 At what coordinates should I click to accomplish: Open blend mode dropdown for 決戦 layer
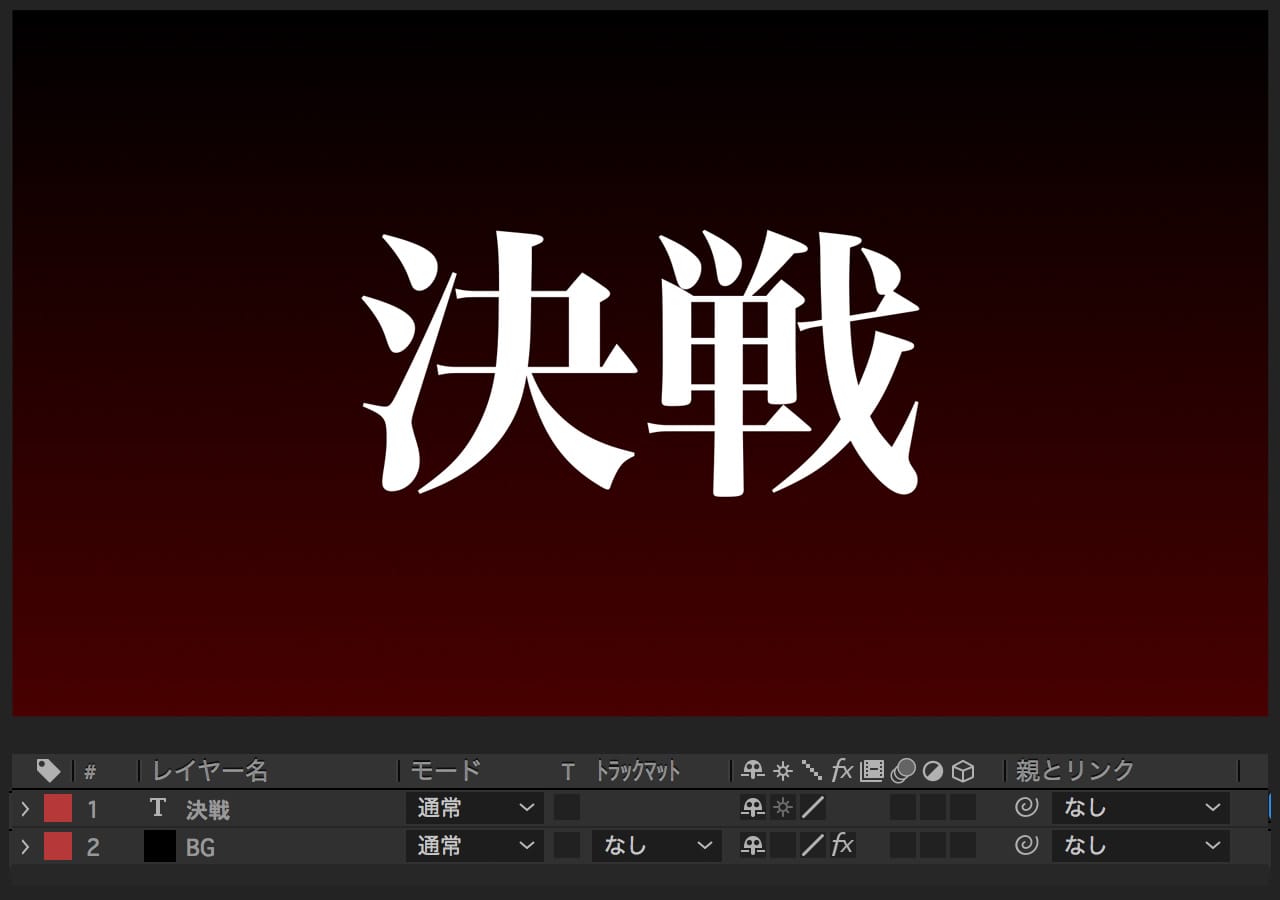pos(475,808)
